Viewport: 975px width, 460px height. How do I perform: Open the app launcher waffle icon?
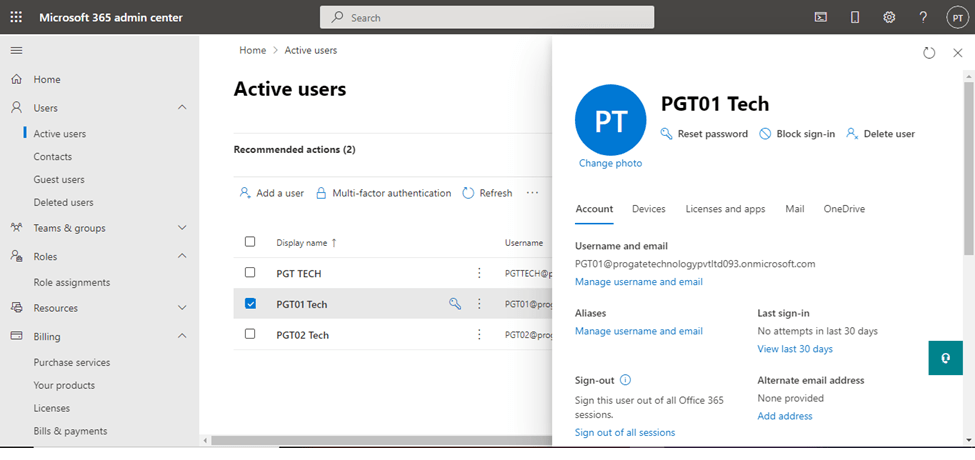[x=16, y=17]
